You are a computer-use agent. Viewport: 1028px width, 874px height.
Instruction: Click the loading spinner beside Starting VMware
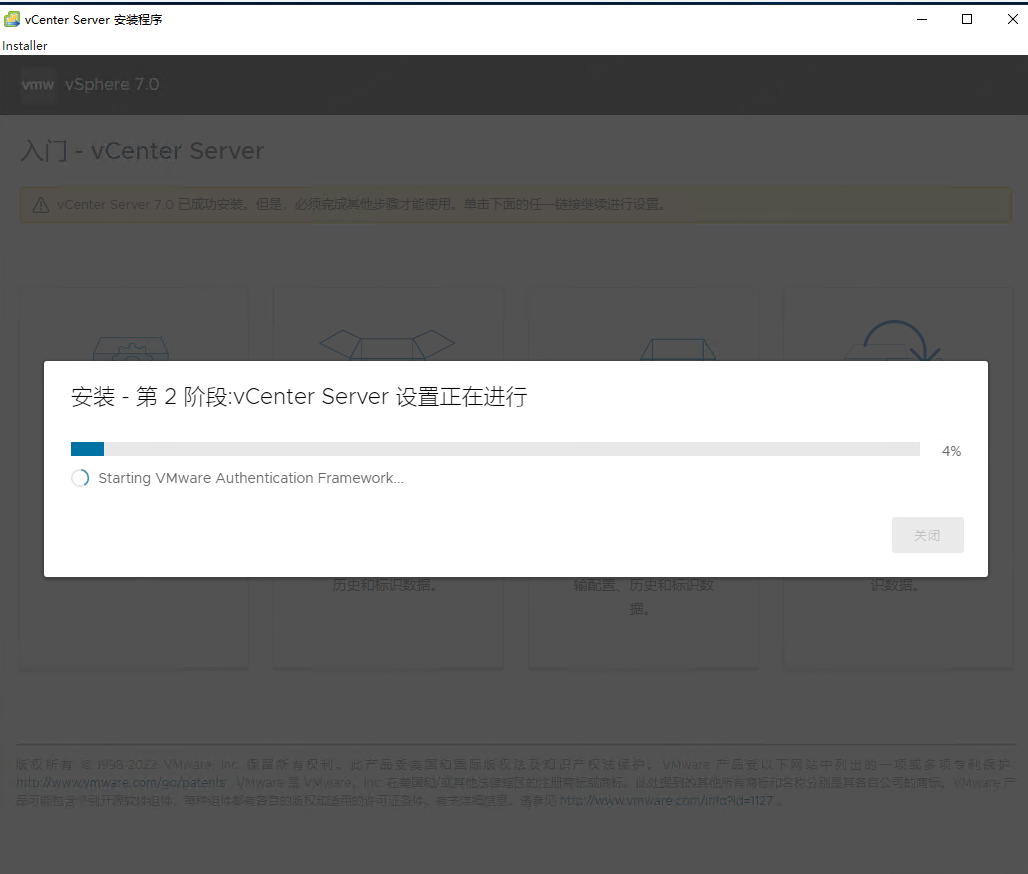tap(80, 478)
